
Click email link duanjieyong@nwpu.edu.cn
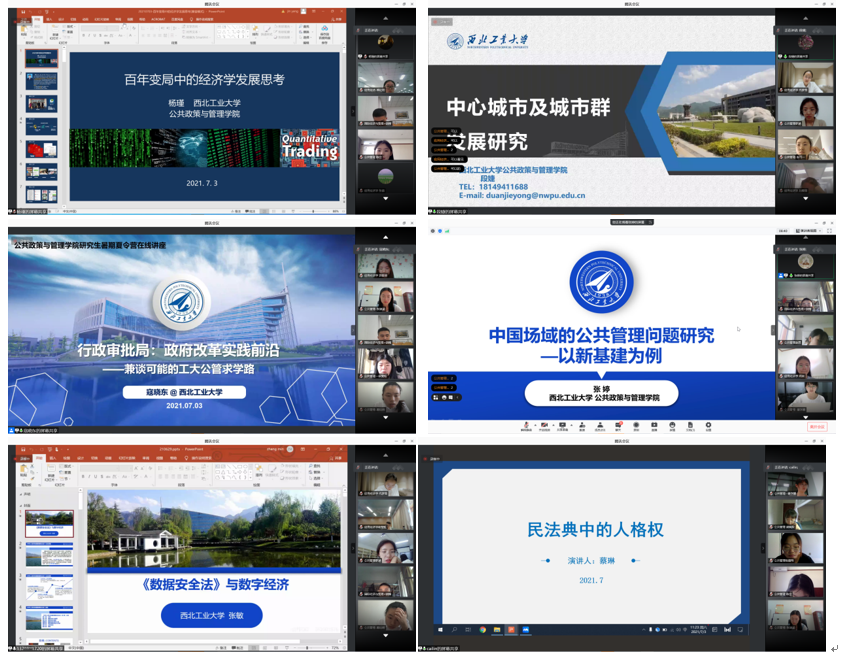click(535, 197)
